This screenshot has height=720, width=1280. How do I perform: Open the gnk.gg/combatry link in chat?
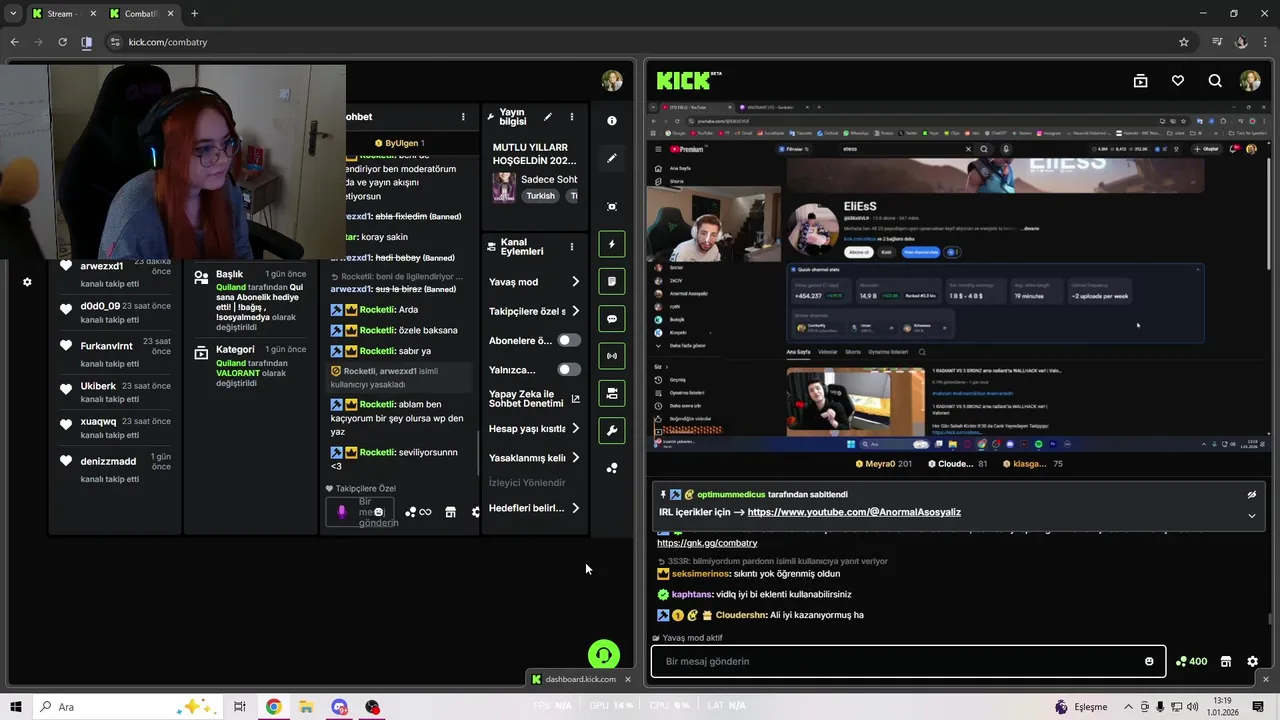point(707,543)
